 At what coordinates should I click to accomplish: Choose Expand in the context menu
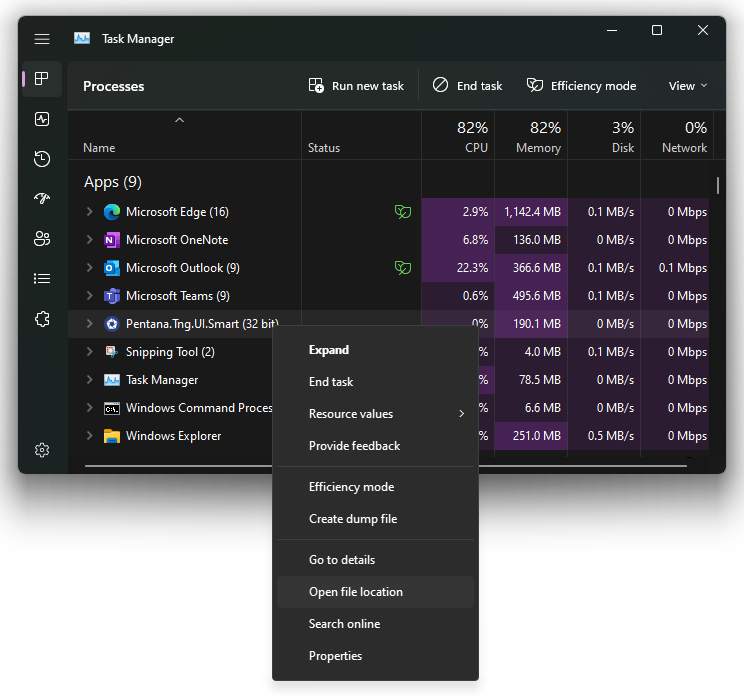tap(375, 350)
